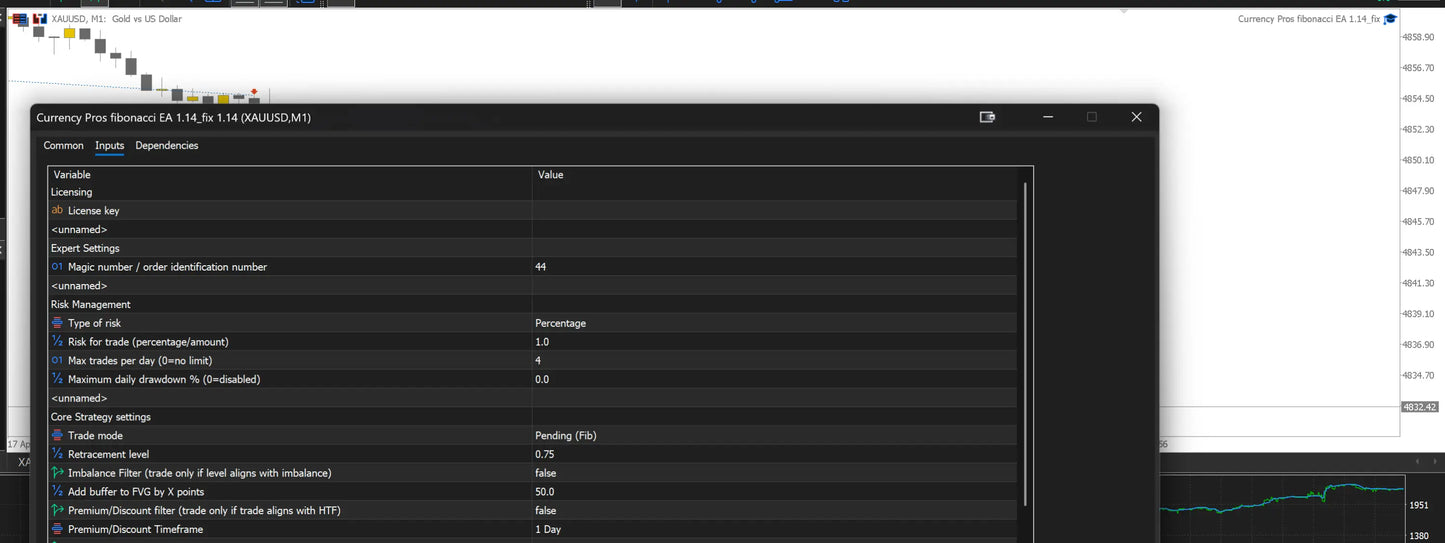This screenshot has width=1445, height=543.
Task: Open the Trade mode Pending (Fib) dropdown
Action: pyautogui.click(x=774, y=435)
